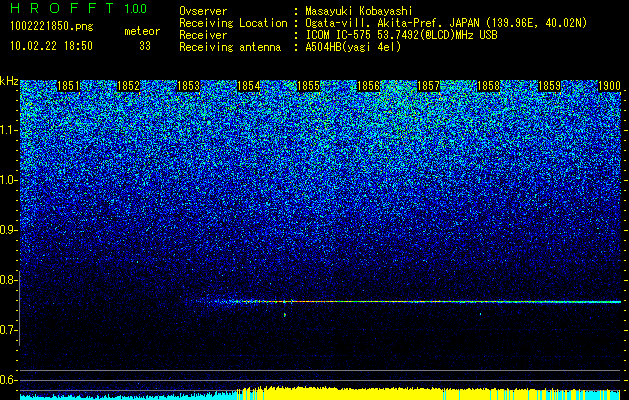The image size is (629, 400).
Task: Click the 0.9 frequency axis label
Action: (x=8, y=230)
